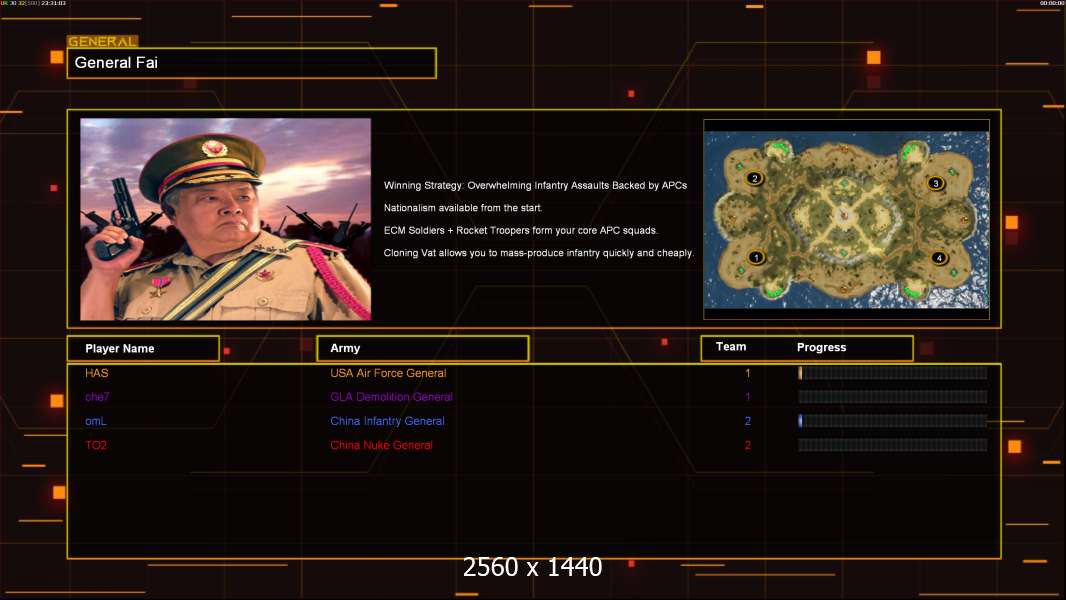Click the General Fai name field
The width and height of the screenshot is (1066, 600).
point(252,63)
